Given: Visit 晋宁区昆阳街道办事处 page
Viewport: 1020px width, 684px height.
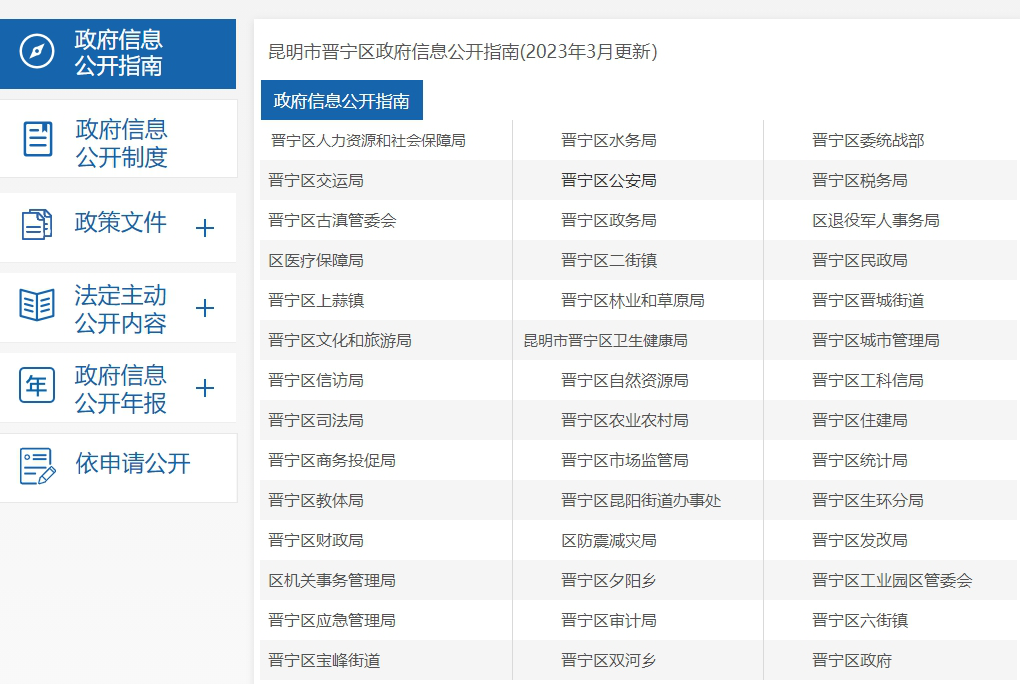Looking at the screenshot, I should pyautogui.click(x=641, y=500).
